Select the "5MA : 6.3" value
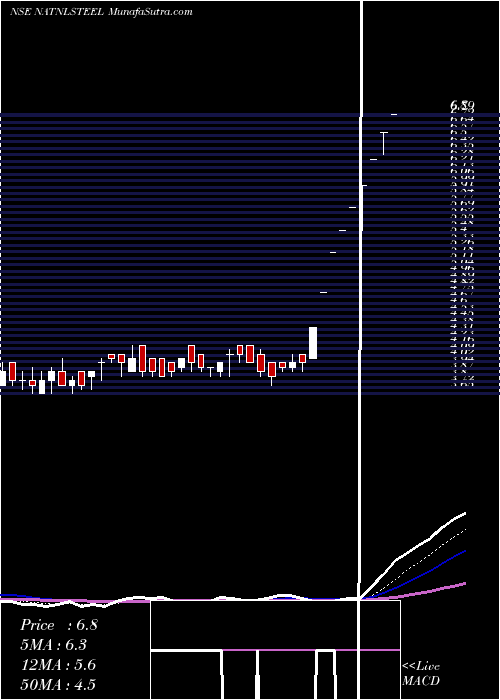This screenshot has width=500, height=700. tap(54, 645)
